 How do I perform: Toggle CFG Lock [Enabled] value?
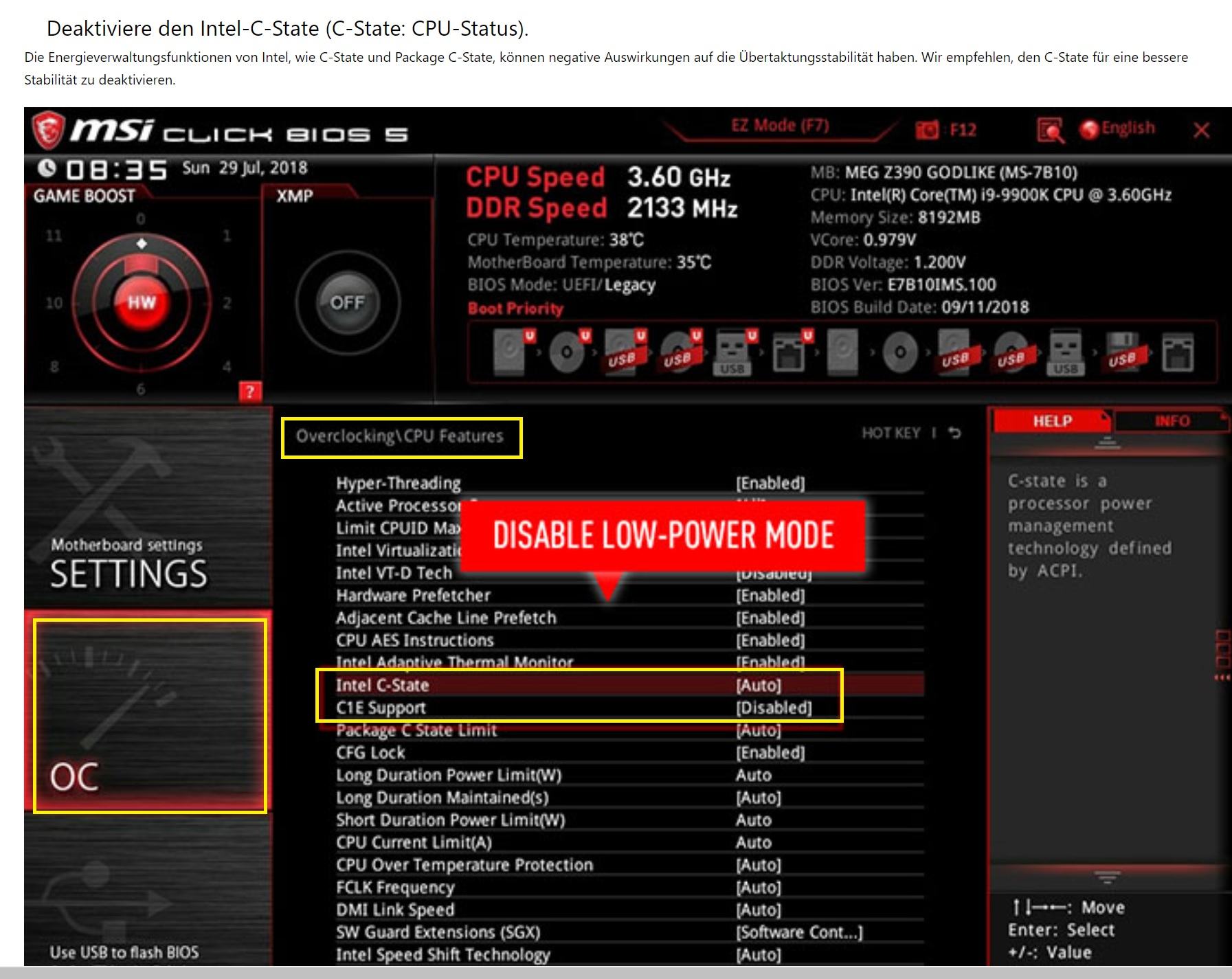click(770, 752)
